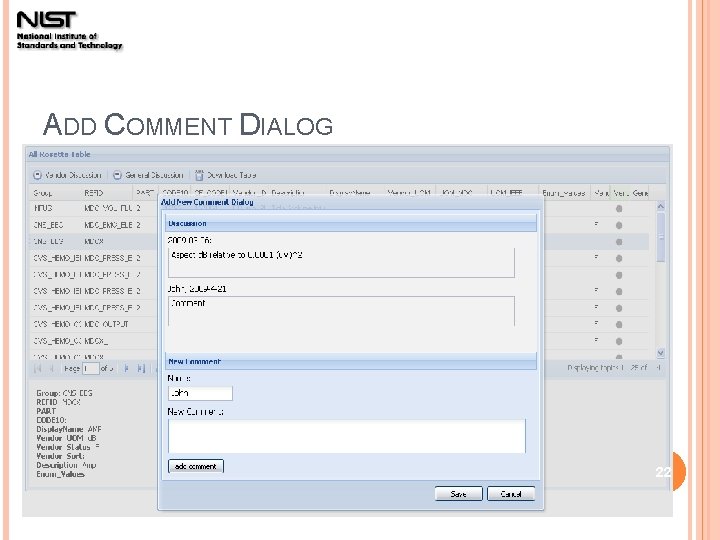Click the Add New Comment Dialog title bar
Screen dimensions: 720x540
click(x=351, y=202)
